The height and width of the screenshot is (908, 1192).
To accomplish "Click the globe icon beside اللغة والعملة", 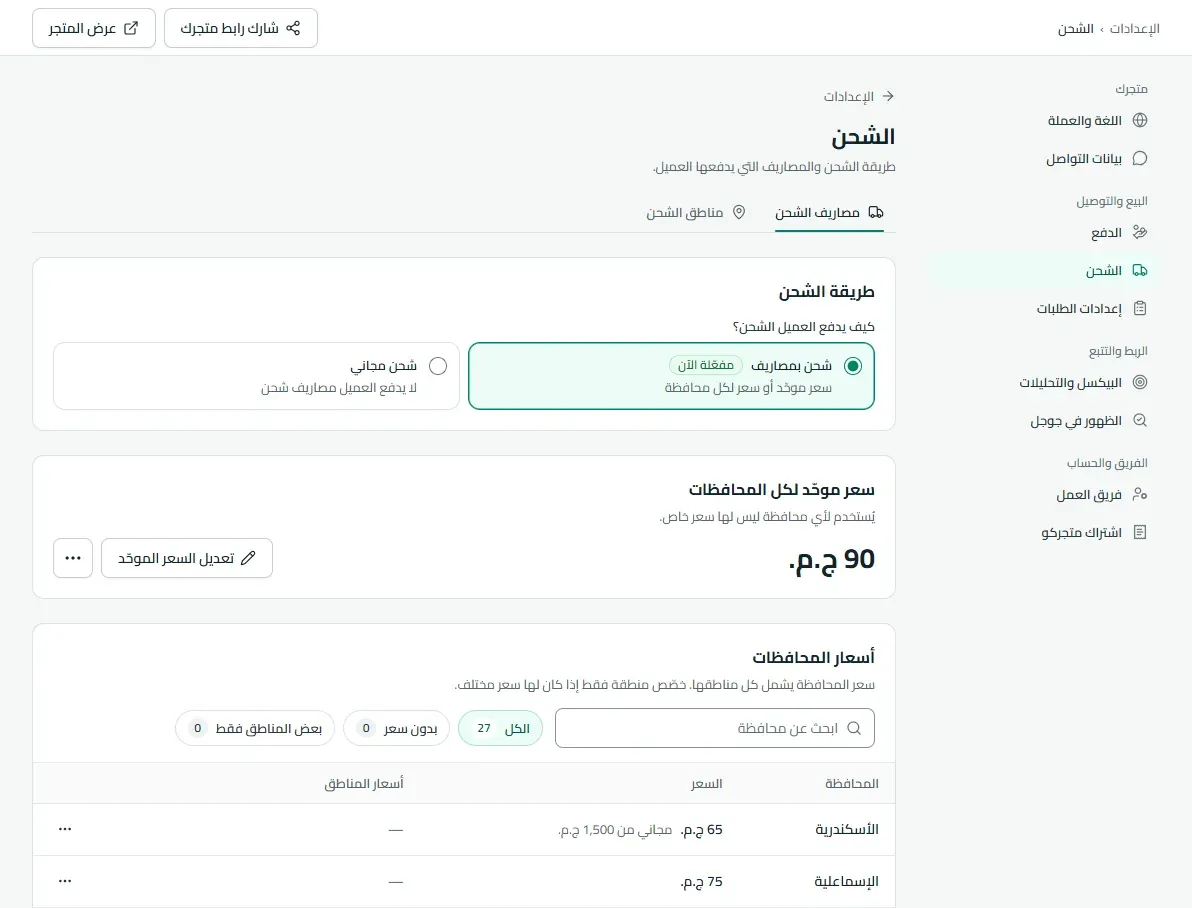I will [x=1140, y=120].
